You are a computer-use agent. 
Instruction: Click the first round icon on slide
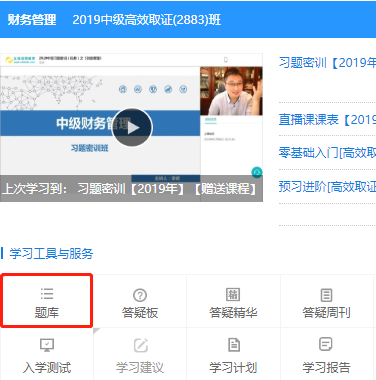tap(123, 89)
